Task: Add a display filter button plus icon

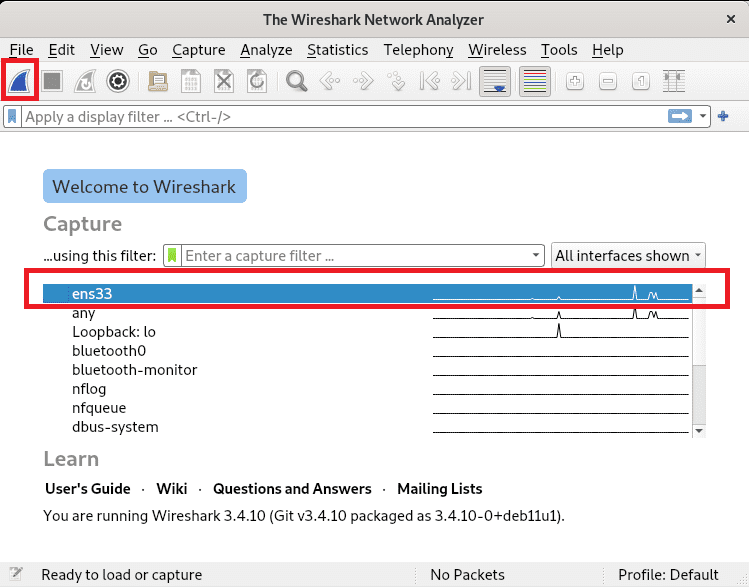Action: point(723,116)
